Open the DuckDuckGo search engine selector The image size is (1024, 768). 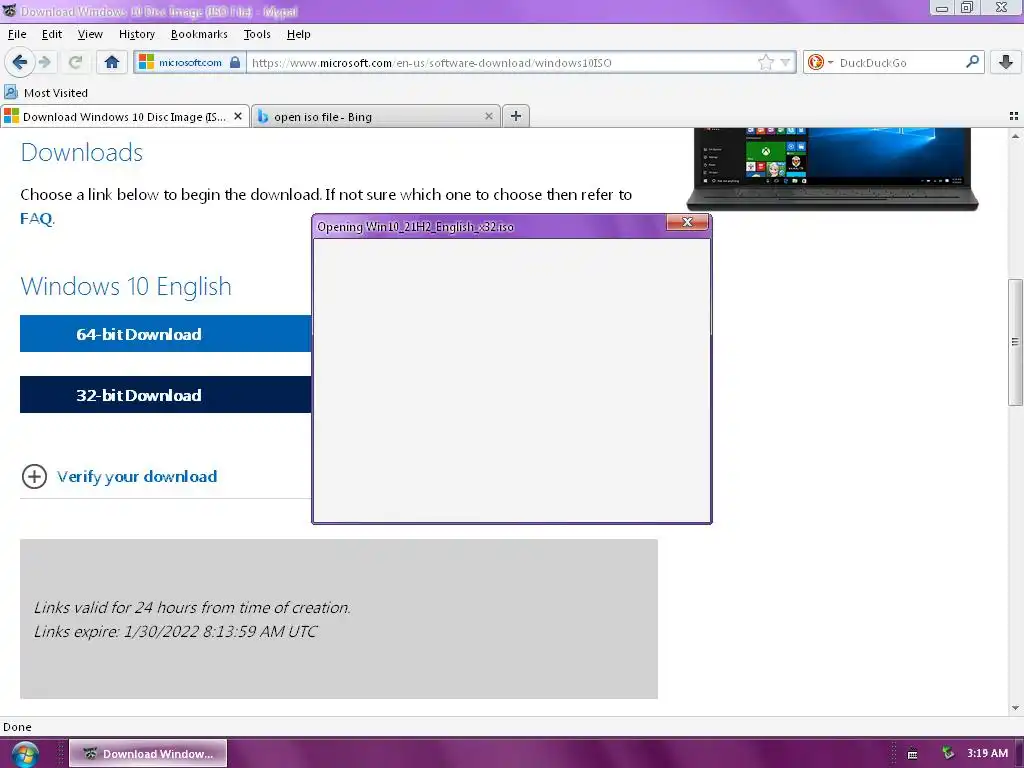pyautogui.click(x=820, y=62)
